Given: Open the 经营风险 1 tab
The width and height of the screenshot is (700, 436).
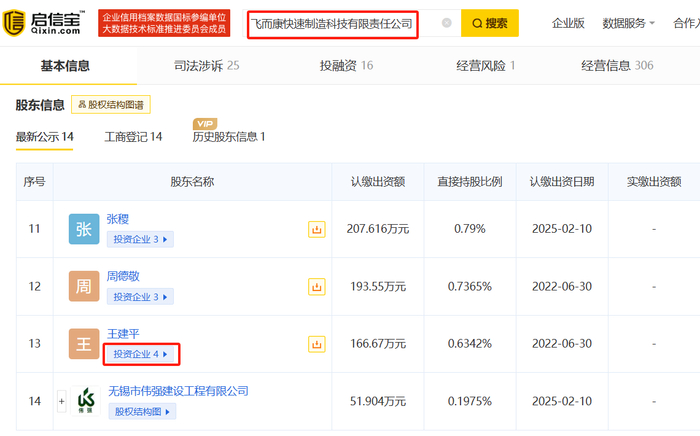Looking at the screenshot, I should click(486, 66).
